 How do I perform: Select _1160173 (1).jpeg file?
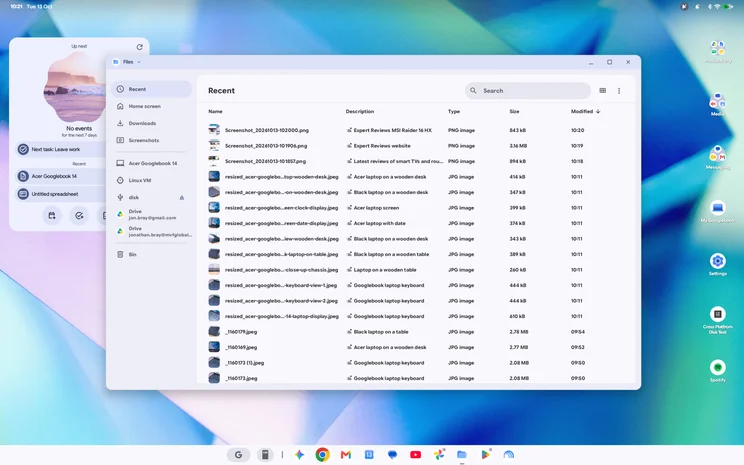[244, 363]
